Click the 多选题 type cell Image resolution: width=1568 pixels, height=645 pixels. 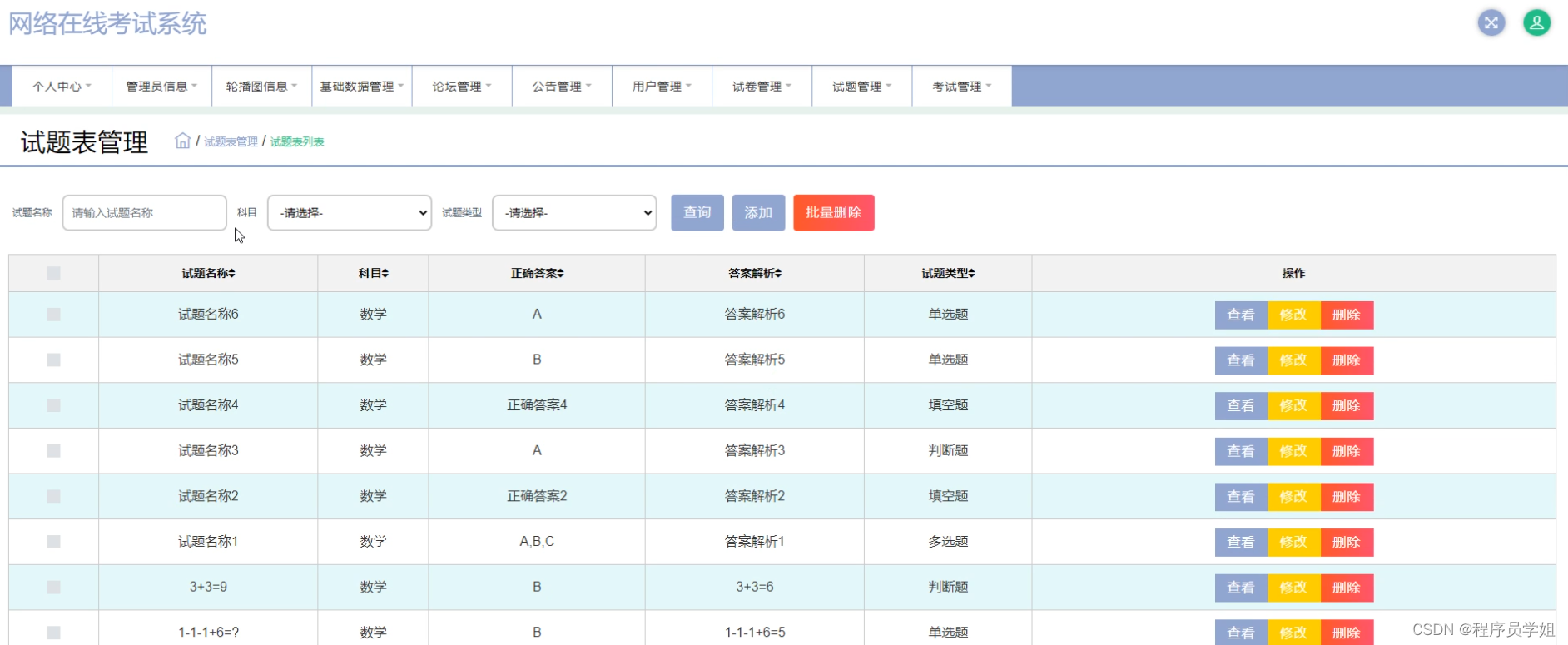point(948,542)
